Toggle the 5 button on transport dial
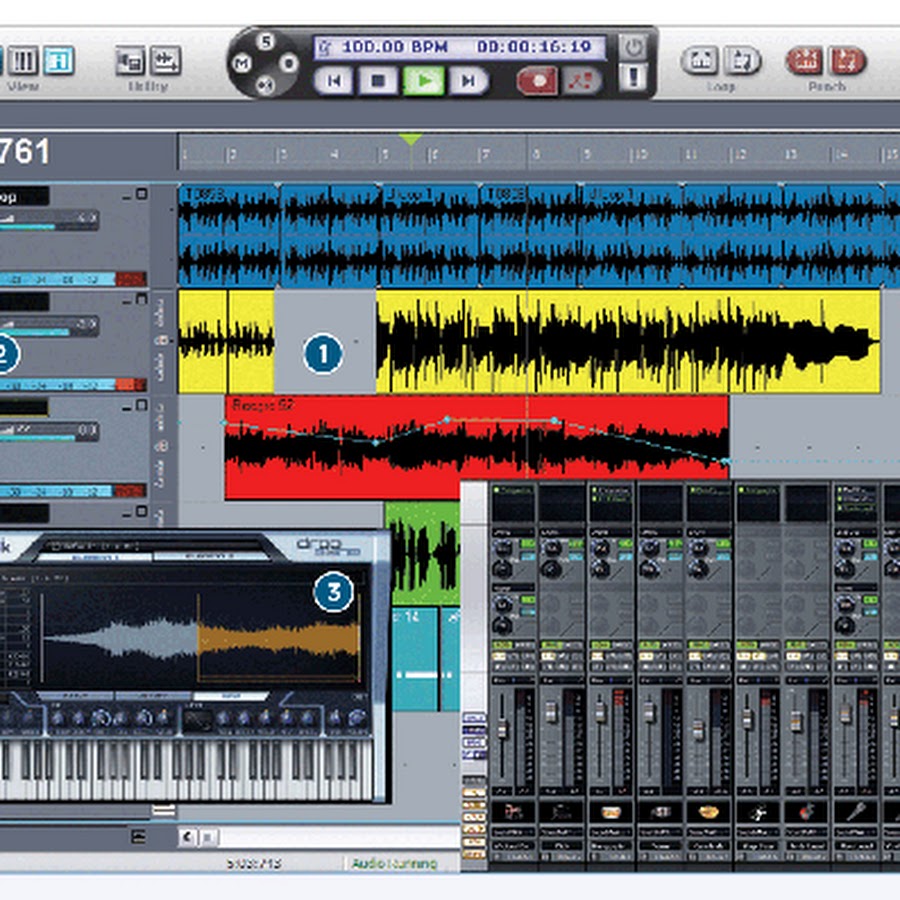The height and width of the screenshot is (900, 900). point(265,42)
